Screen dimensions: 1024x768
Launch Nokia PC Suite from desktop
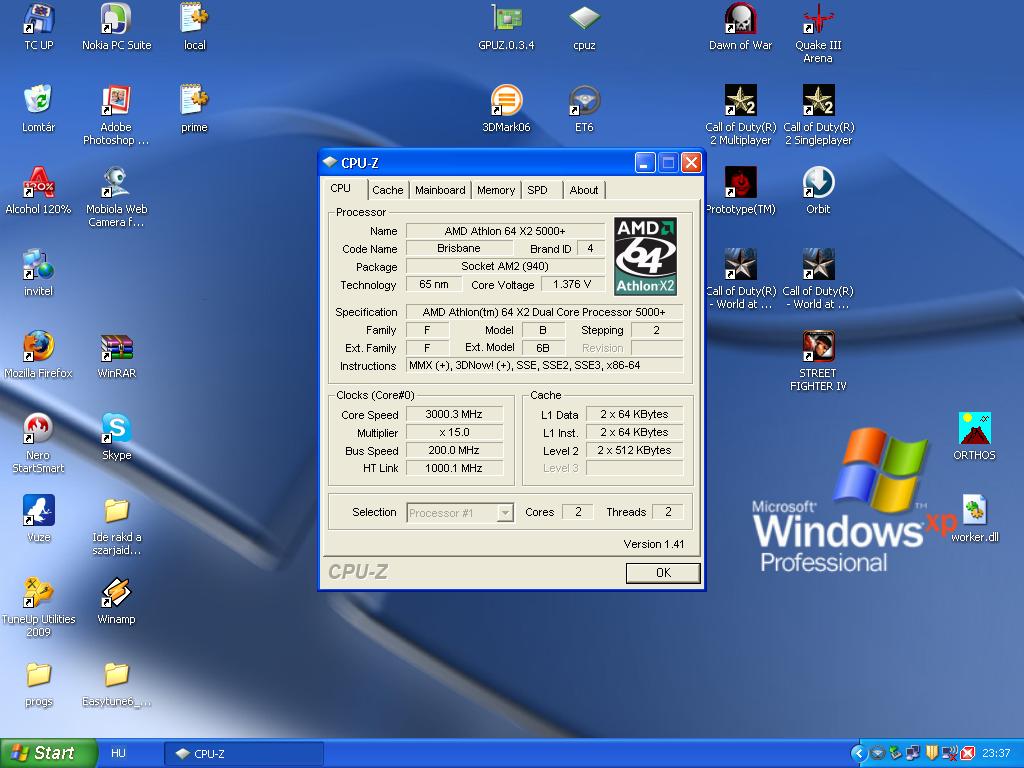(116, 26)
